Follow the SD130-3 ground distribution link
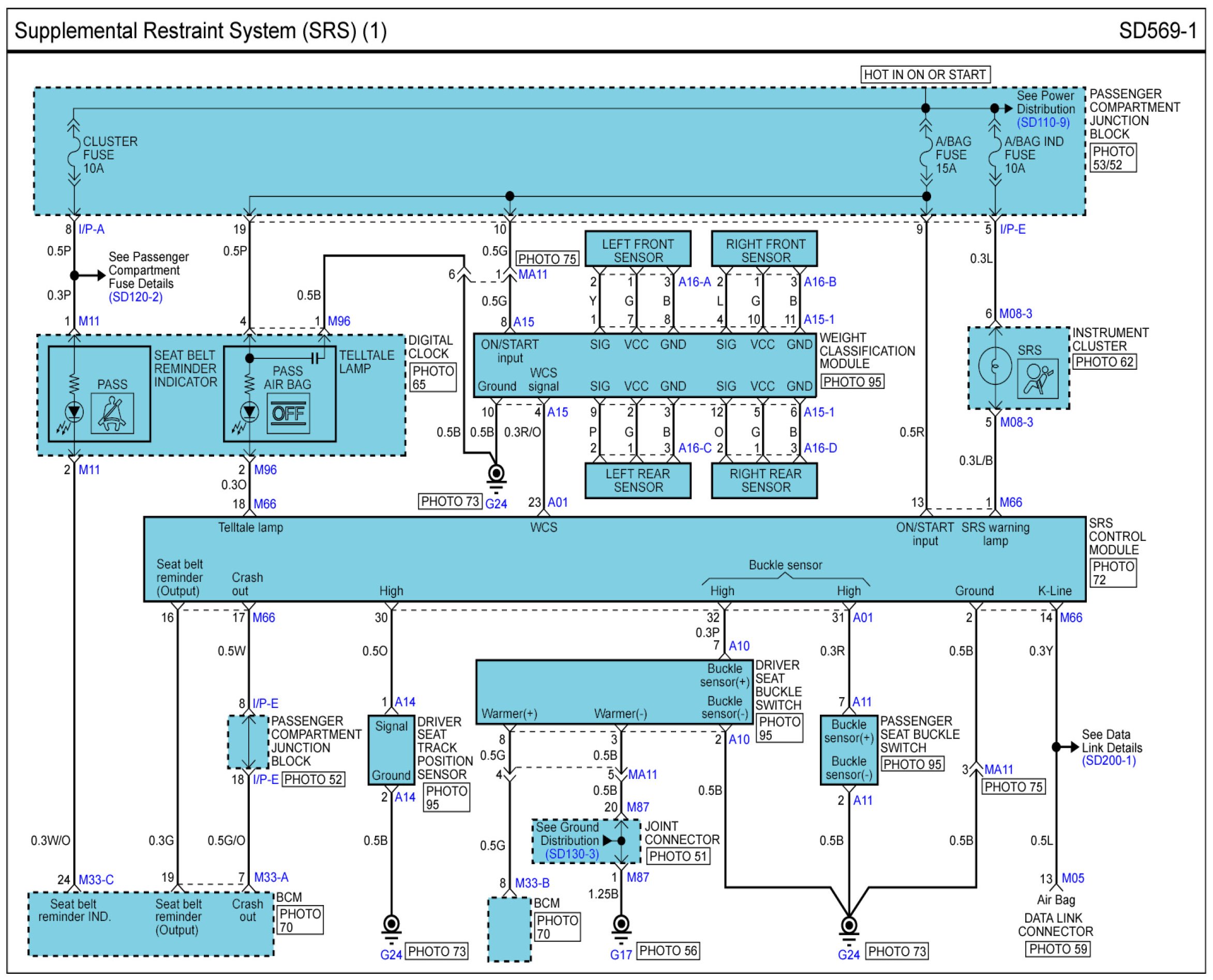Viewport: 1213px width, 980px height. [572, 854]
